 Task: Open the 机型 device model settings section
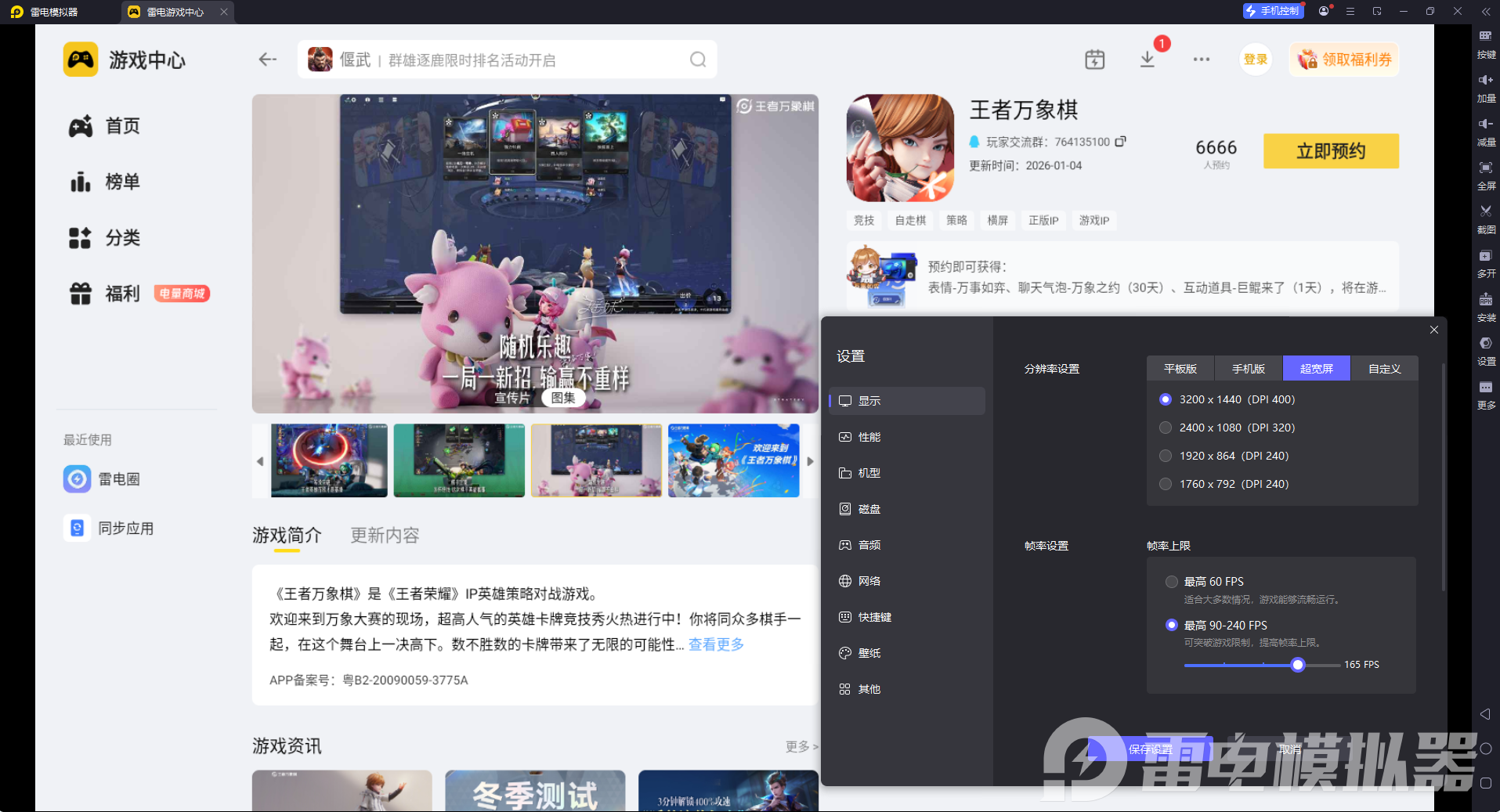coord(907,473)
